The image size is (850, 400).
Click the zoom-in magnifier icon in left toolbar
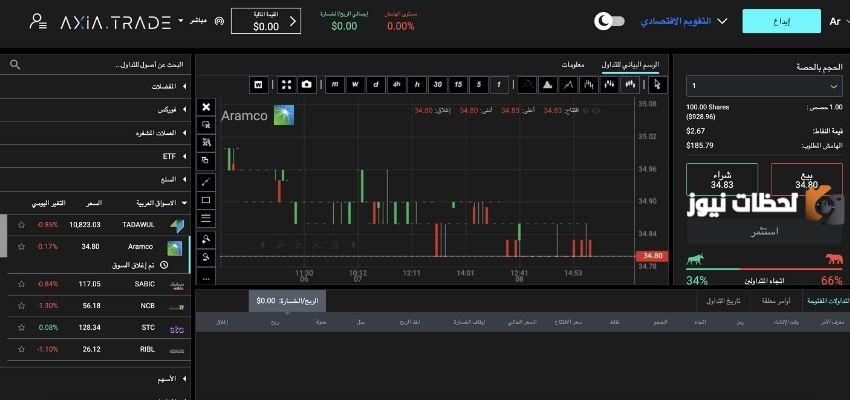(x=206, y=239)
